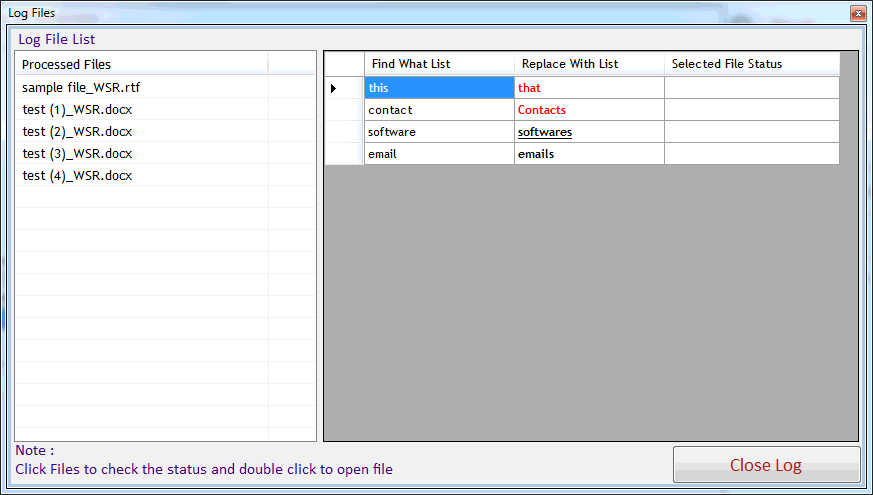This screenshot has width=873, height=495.
Task: Select the 'email' find cell
Action: (x=439, y=154)
